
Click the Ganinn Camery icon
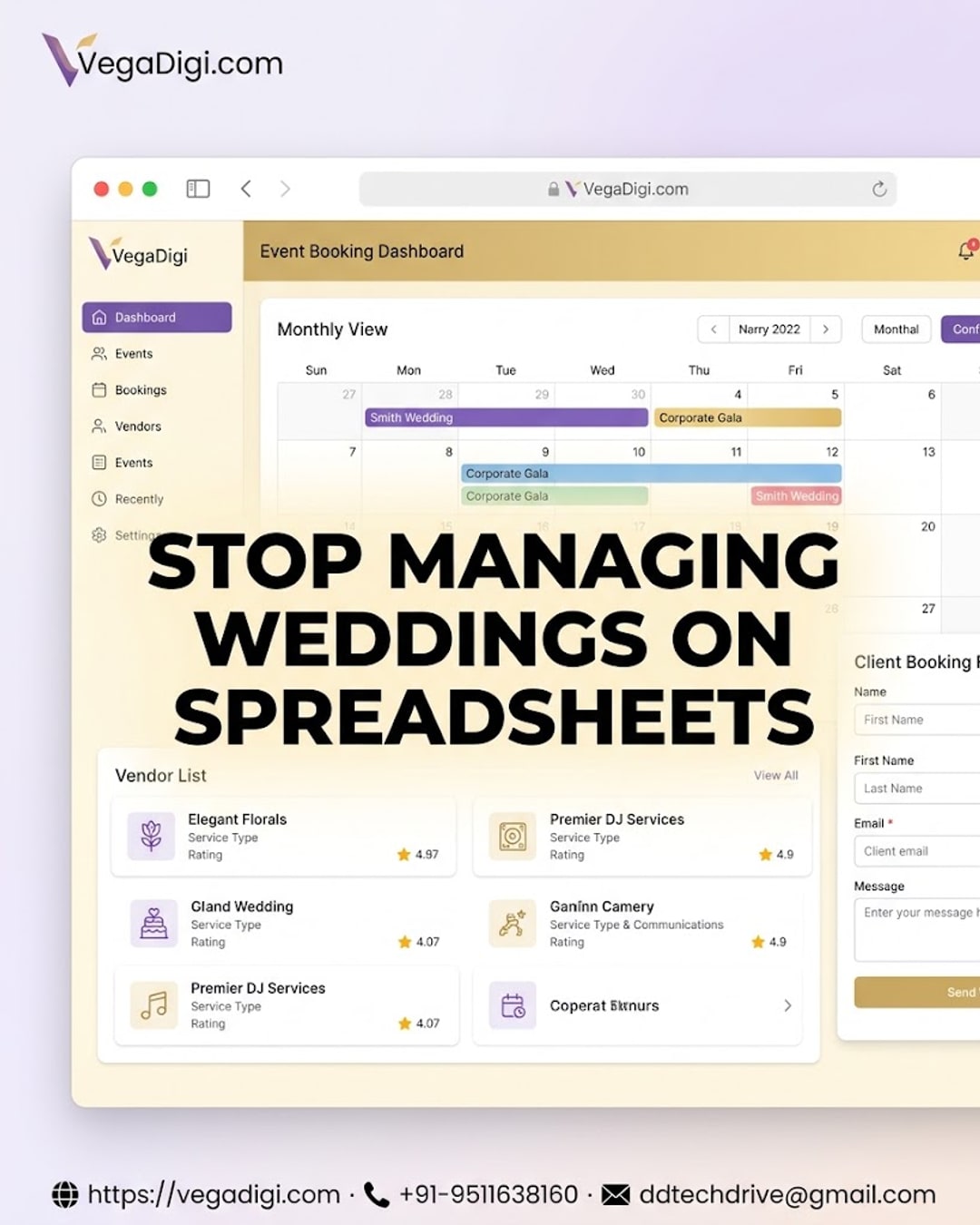click(x=513, y=923)
